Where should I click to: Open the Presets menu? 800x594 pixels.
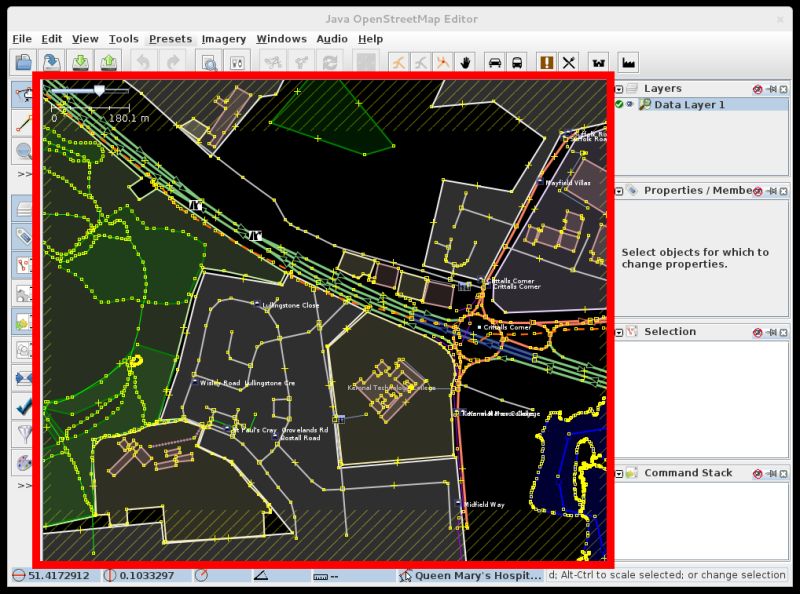170,38
